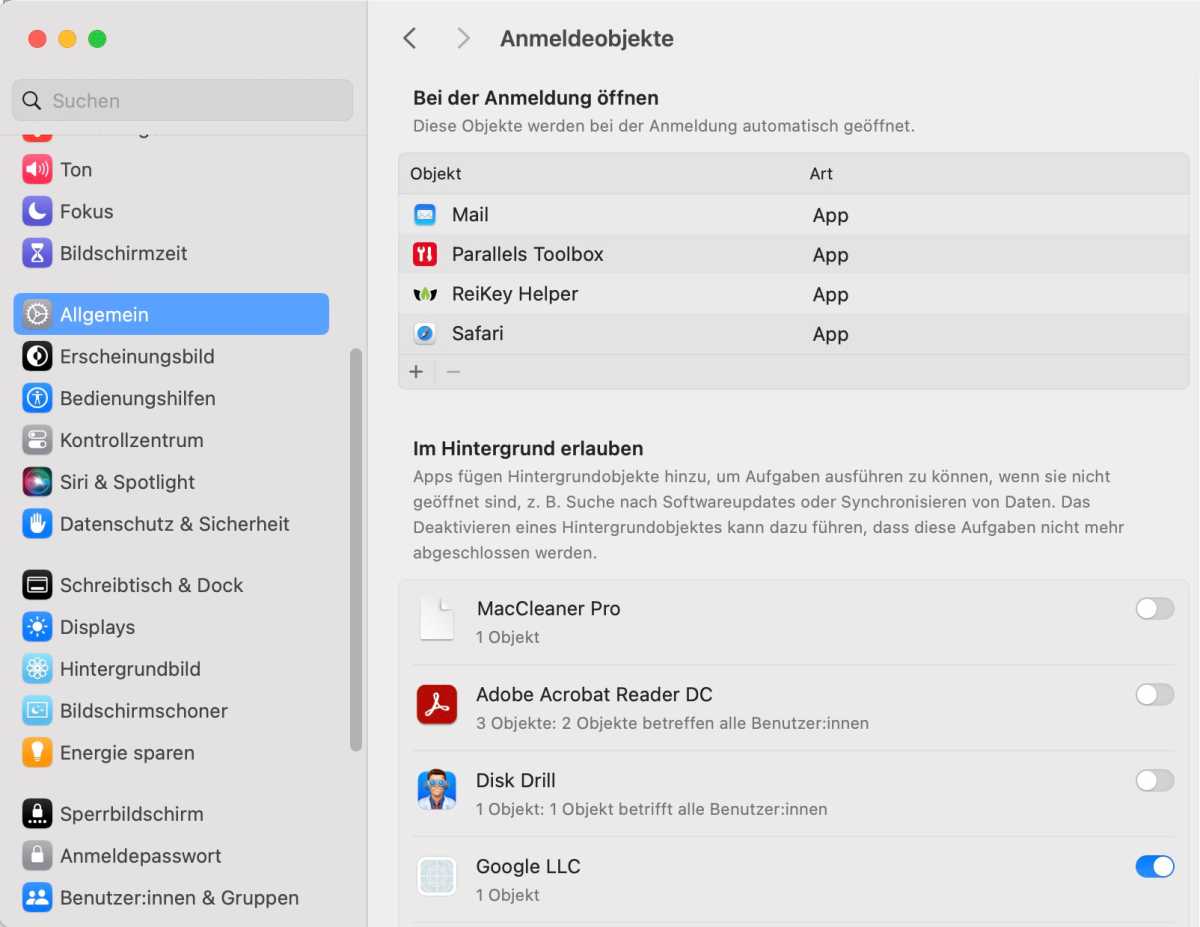Screen dimensions: 1200x927
Task: Click the Bildschirmzeit hourglass icon
Action: pos(37,253)
